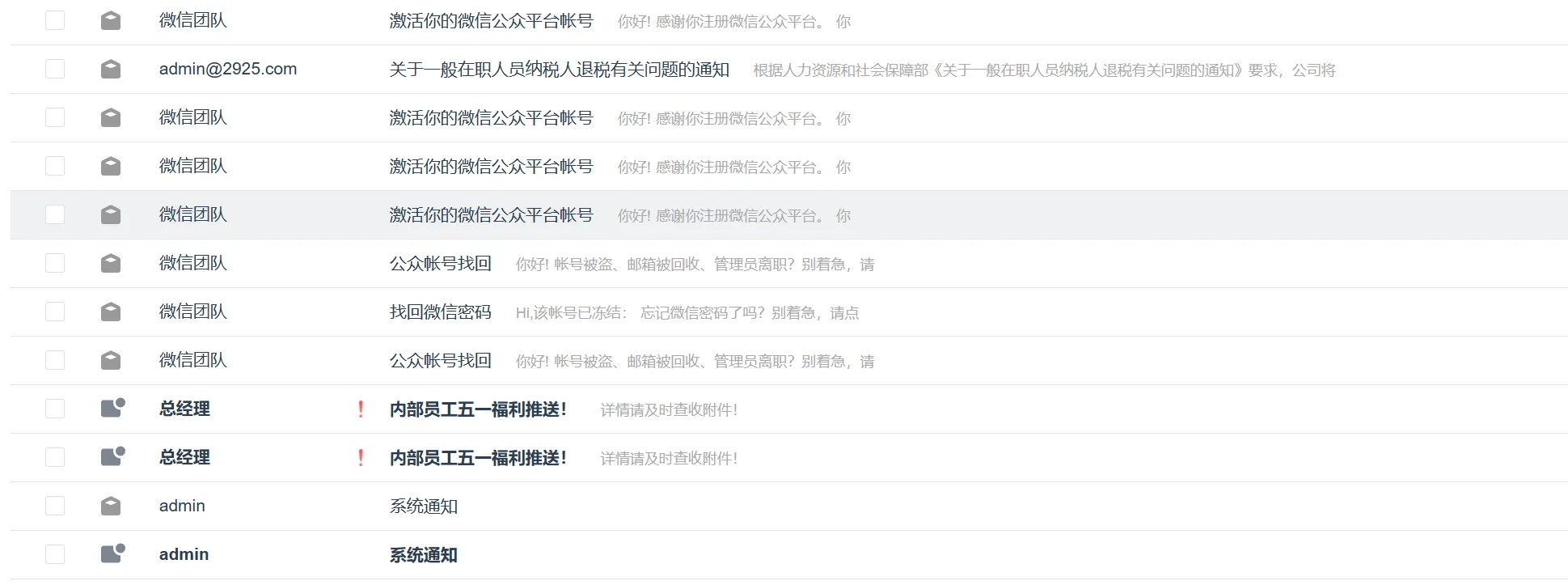
Task: Open 公众帐号找回 subject directly below 找回微信密码 row
Action: (441, 361)
